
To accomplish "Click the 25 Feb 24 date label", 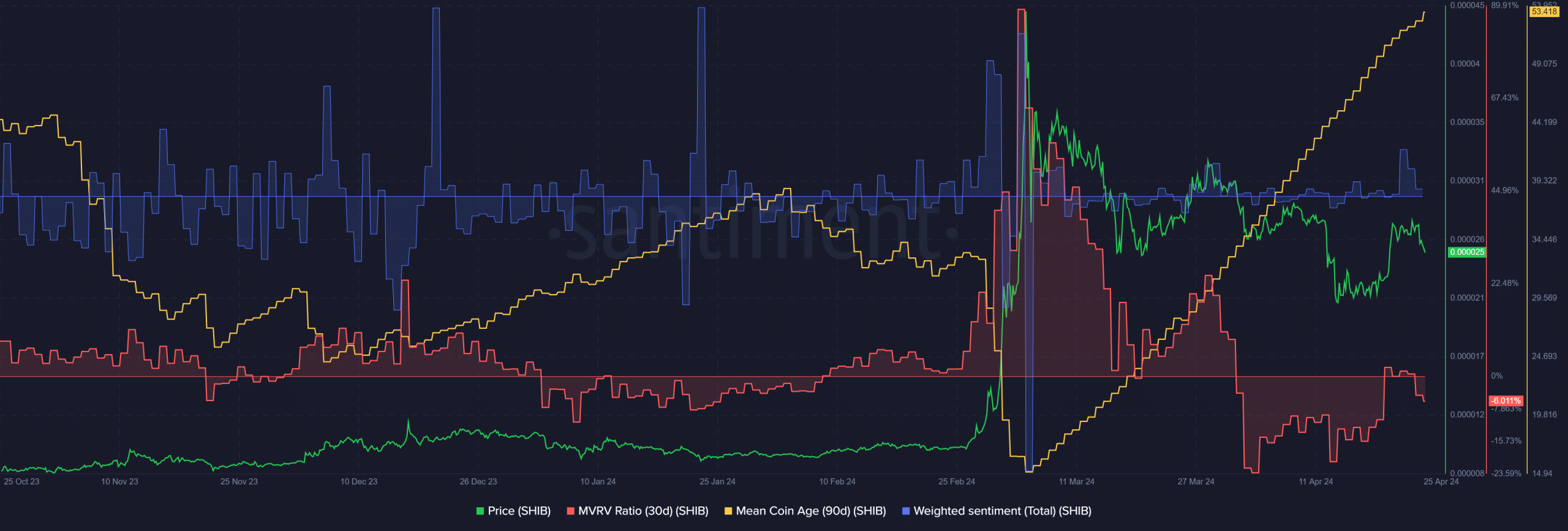I will (x=957, y=481).
